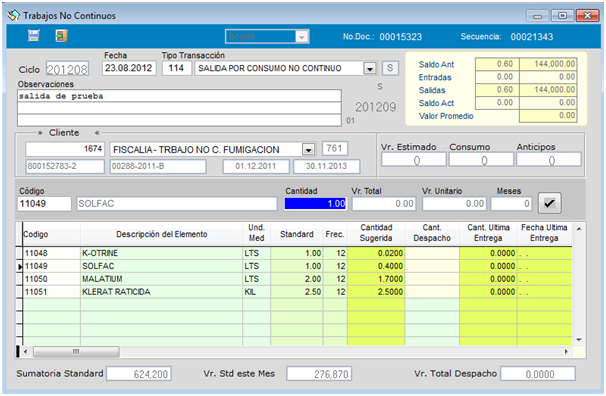Viewport: 606px width, 396px height.
Task: Click suggested quantity cell 2.5000
Action: [x=376, y=292]
